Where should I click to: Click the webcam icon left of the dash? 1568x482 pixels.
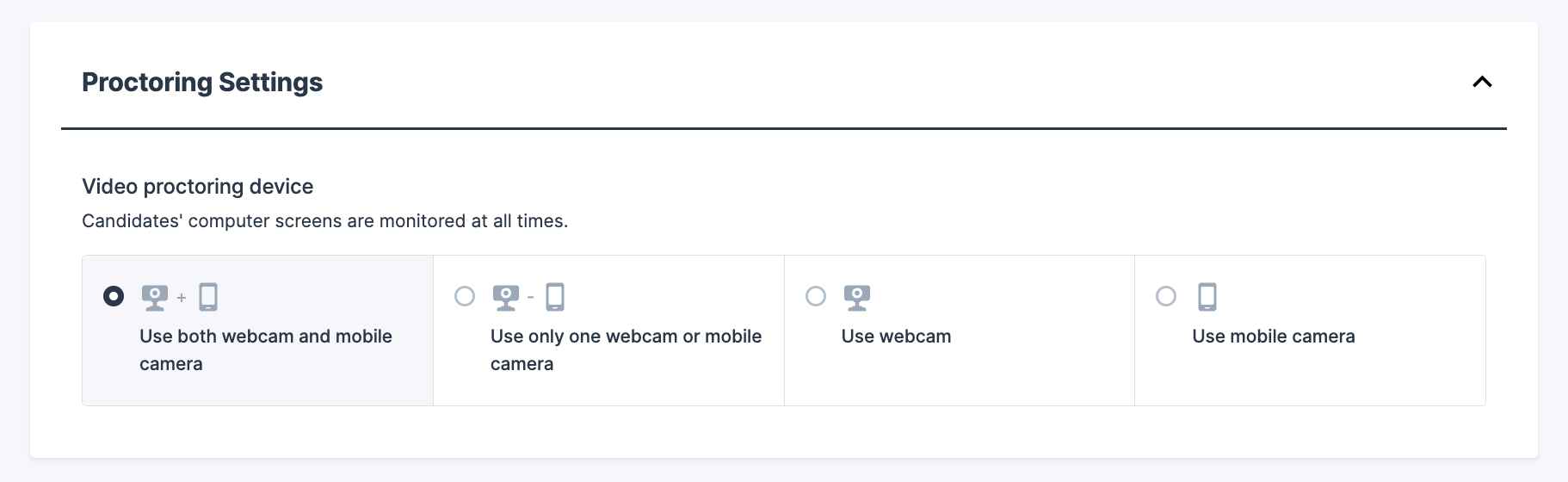click(x=506, y=297)
